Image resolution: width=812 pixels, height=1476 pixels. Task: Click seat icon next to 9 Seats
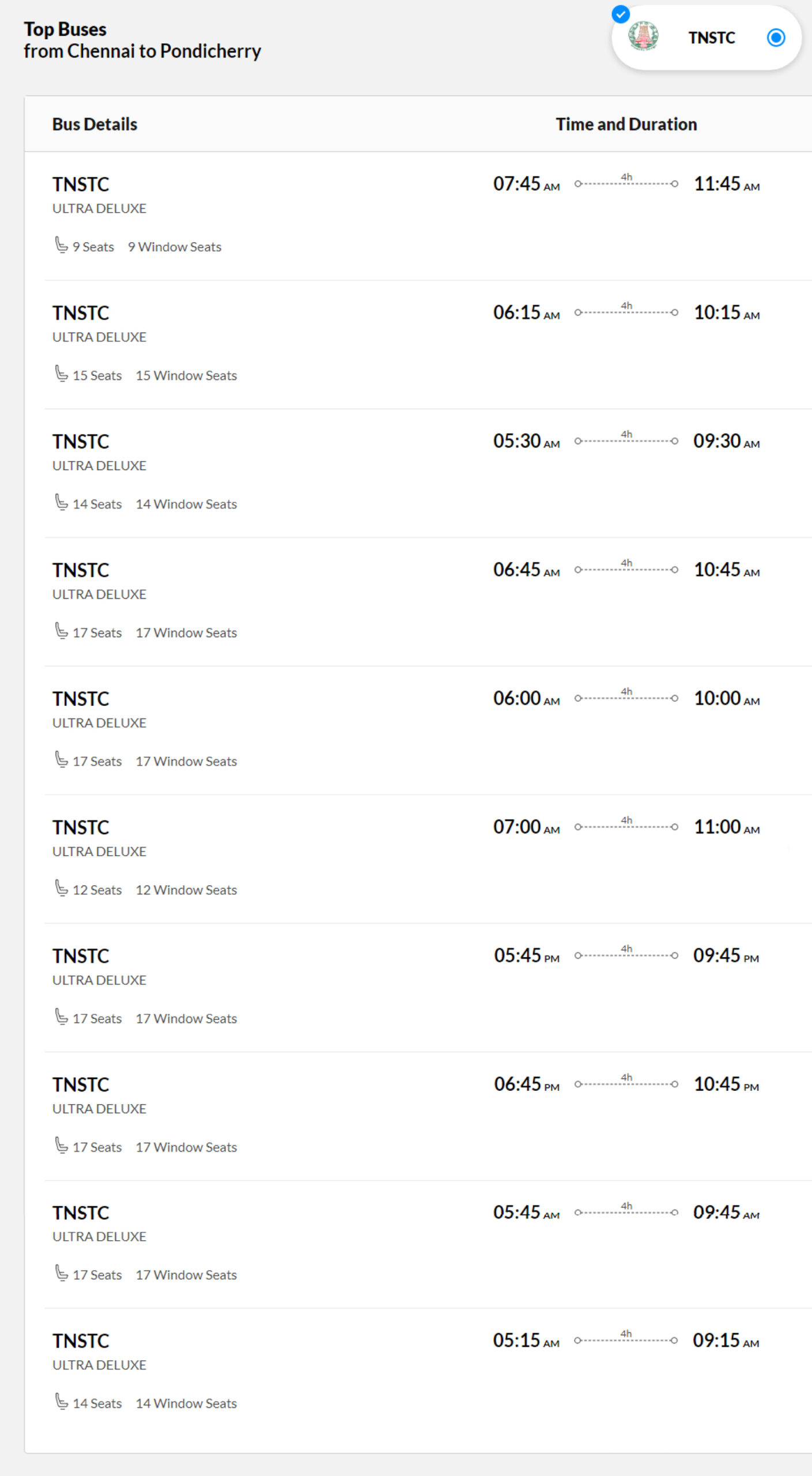click(61, 245)
